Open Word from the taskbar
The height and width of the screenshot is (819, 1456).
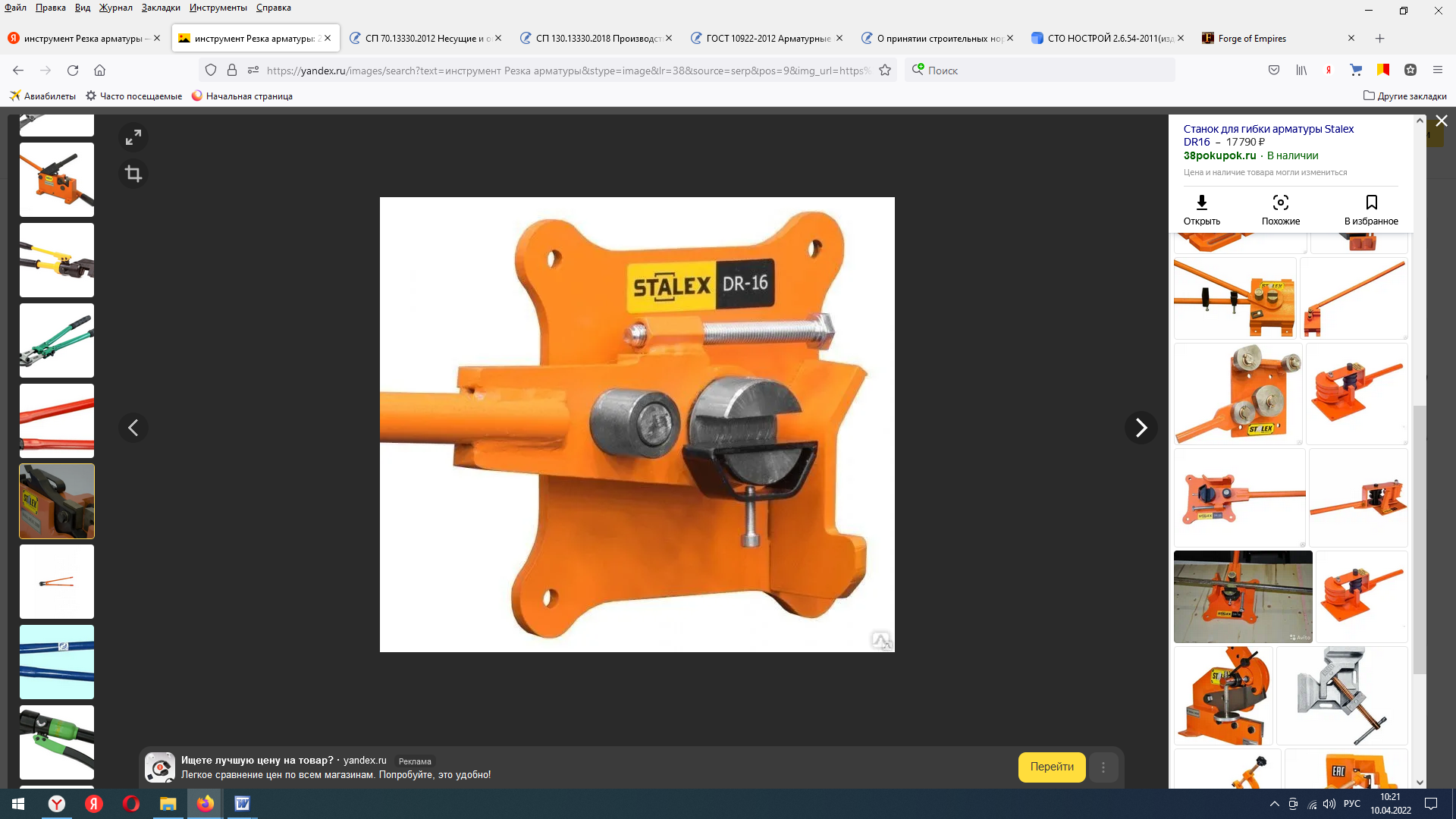click(x=242, y=804)
